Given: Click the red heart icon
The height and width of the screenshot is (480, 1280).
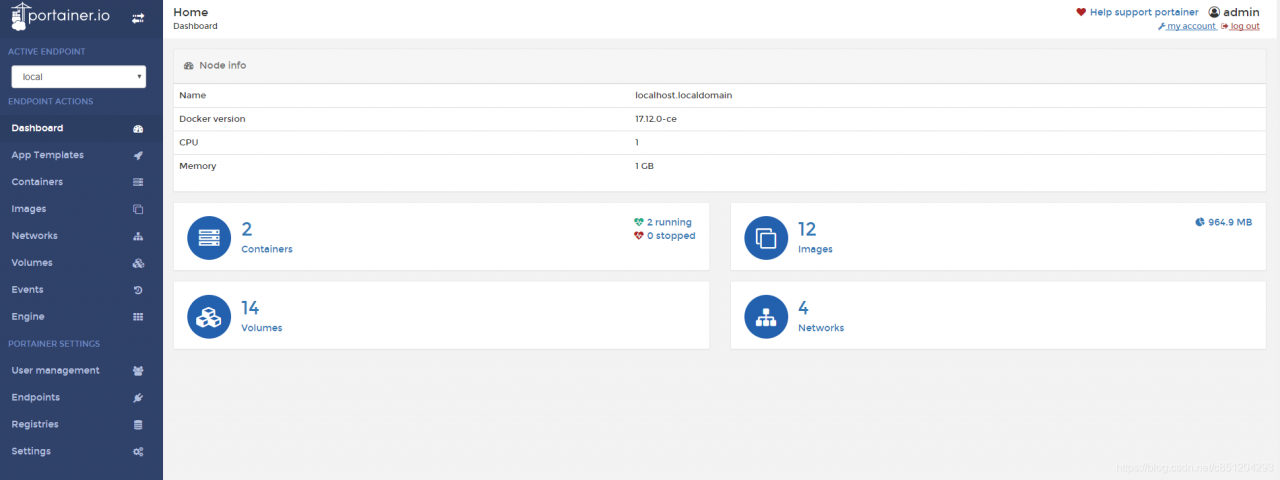Looking at the screenshot, I should point(1081,12).
